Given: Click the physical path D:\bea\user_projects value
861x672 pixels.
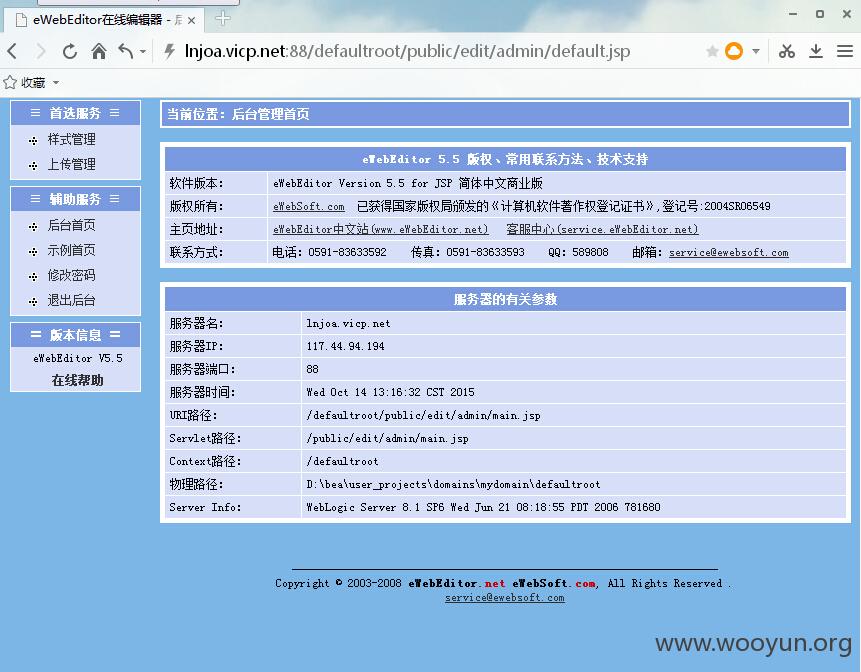Looking at the screenshot, I should 453,484.
